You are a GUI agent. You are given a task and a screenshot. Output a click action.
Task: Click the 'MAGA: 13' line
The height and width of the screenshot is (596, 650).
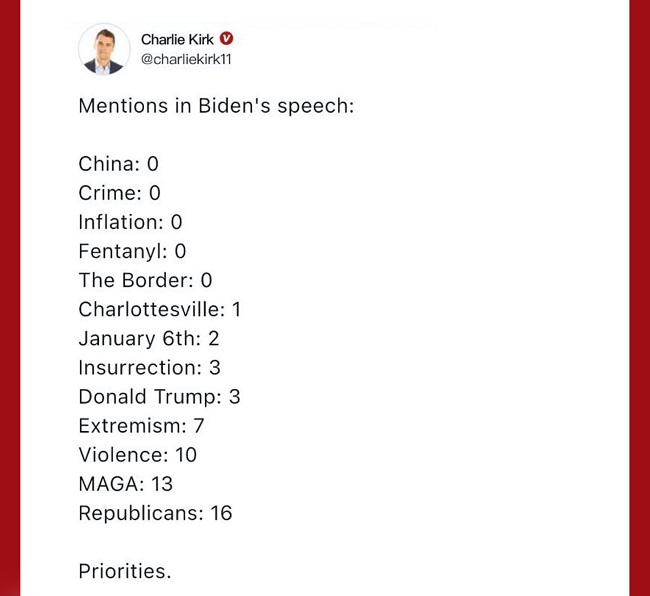126,484
